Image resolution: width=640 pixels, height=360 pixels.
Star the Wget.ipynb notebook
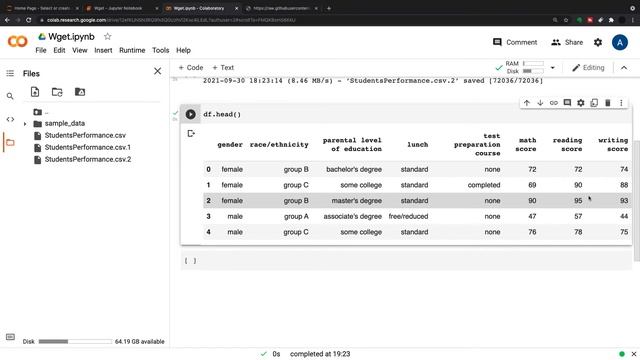coord(107,37)
